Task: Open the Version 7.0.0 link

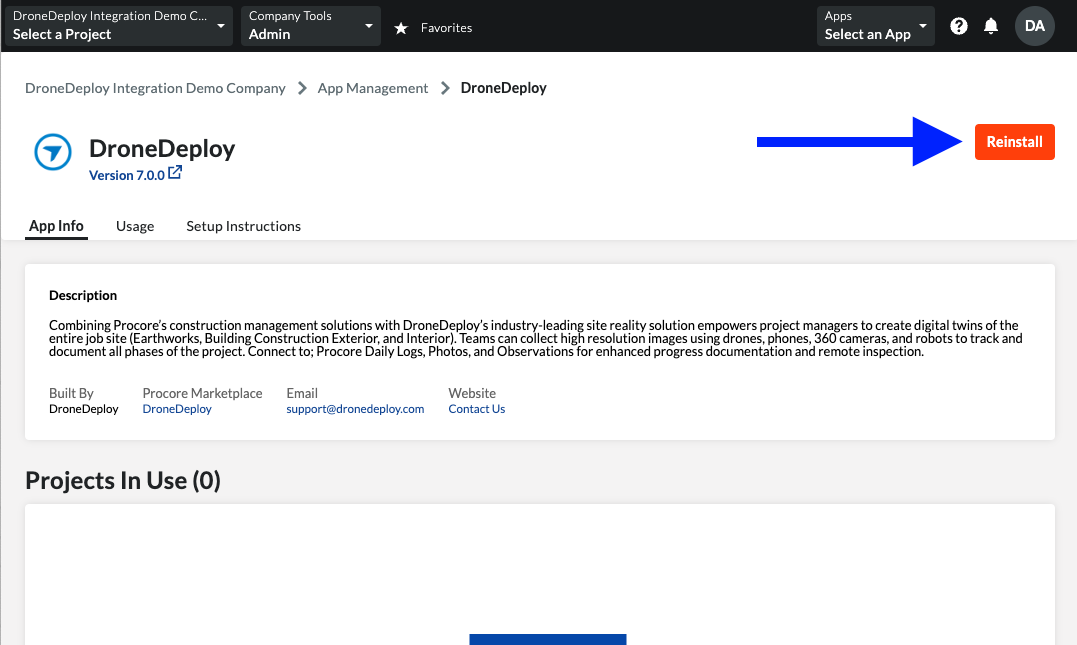Action: [x=127, y=175]
